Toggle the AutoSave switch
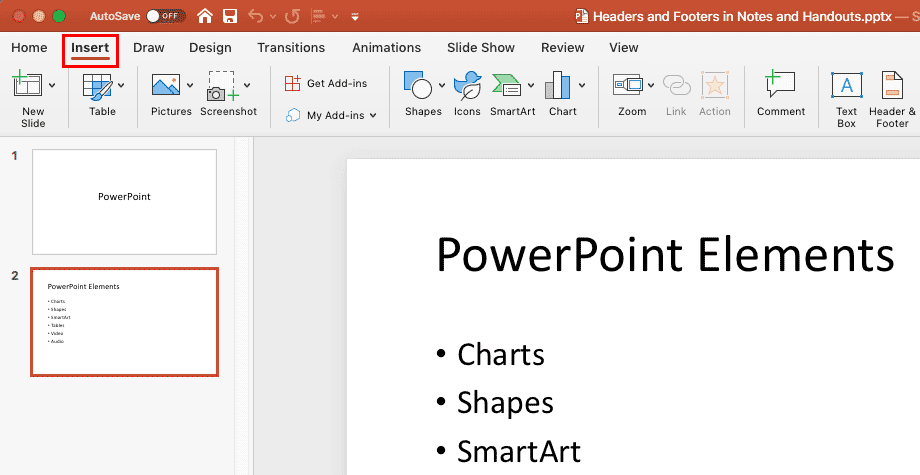Screen dimensions: 920x475 click(166, 16)
